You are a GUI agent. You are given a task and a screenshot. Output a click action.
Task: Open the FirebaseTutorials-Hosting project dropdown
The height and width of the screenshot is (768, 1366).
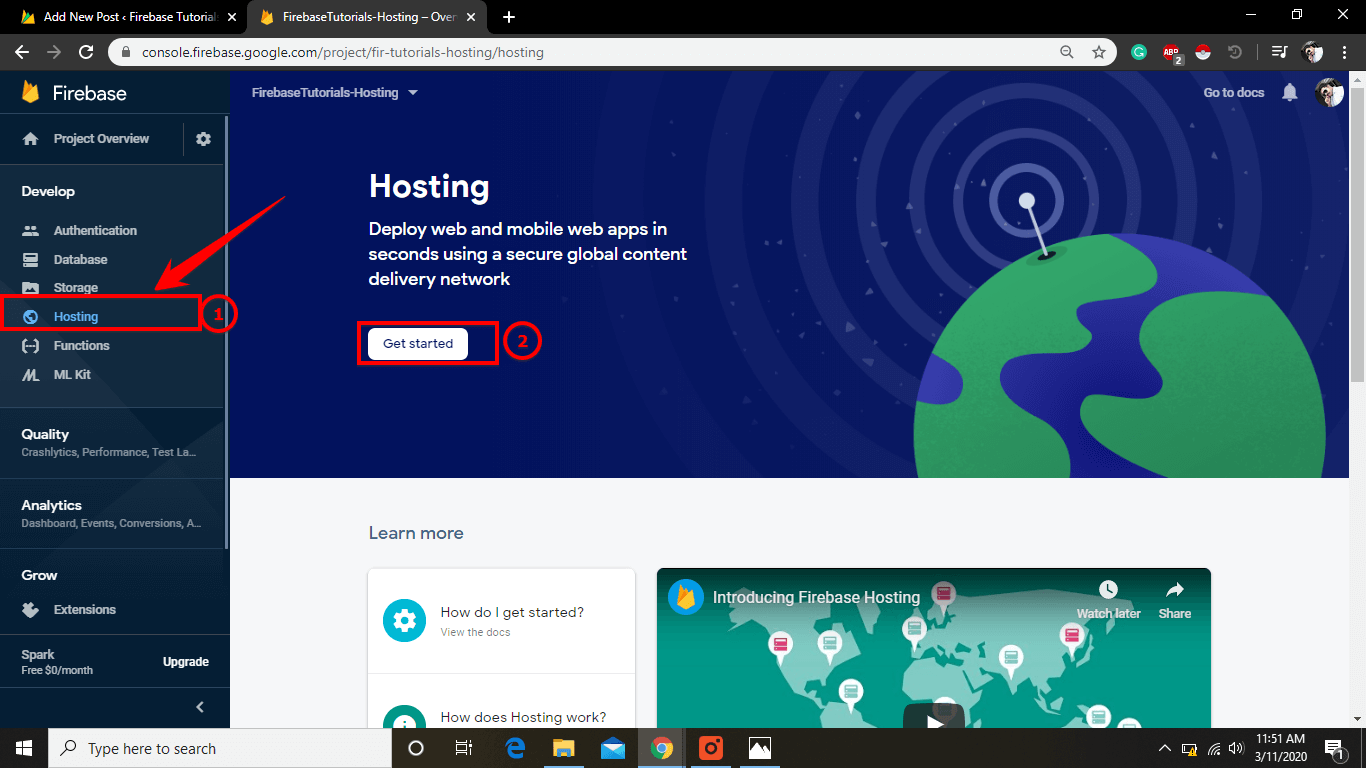pos(335,93)
